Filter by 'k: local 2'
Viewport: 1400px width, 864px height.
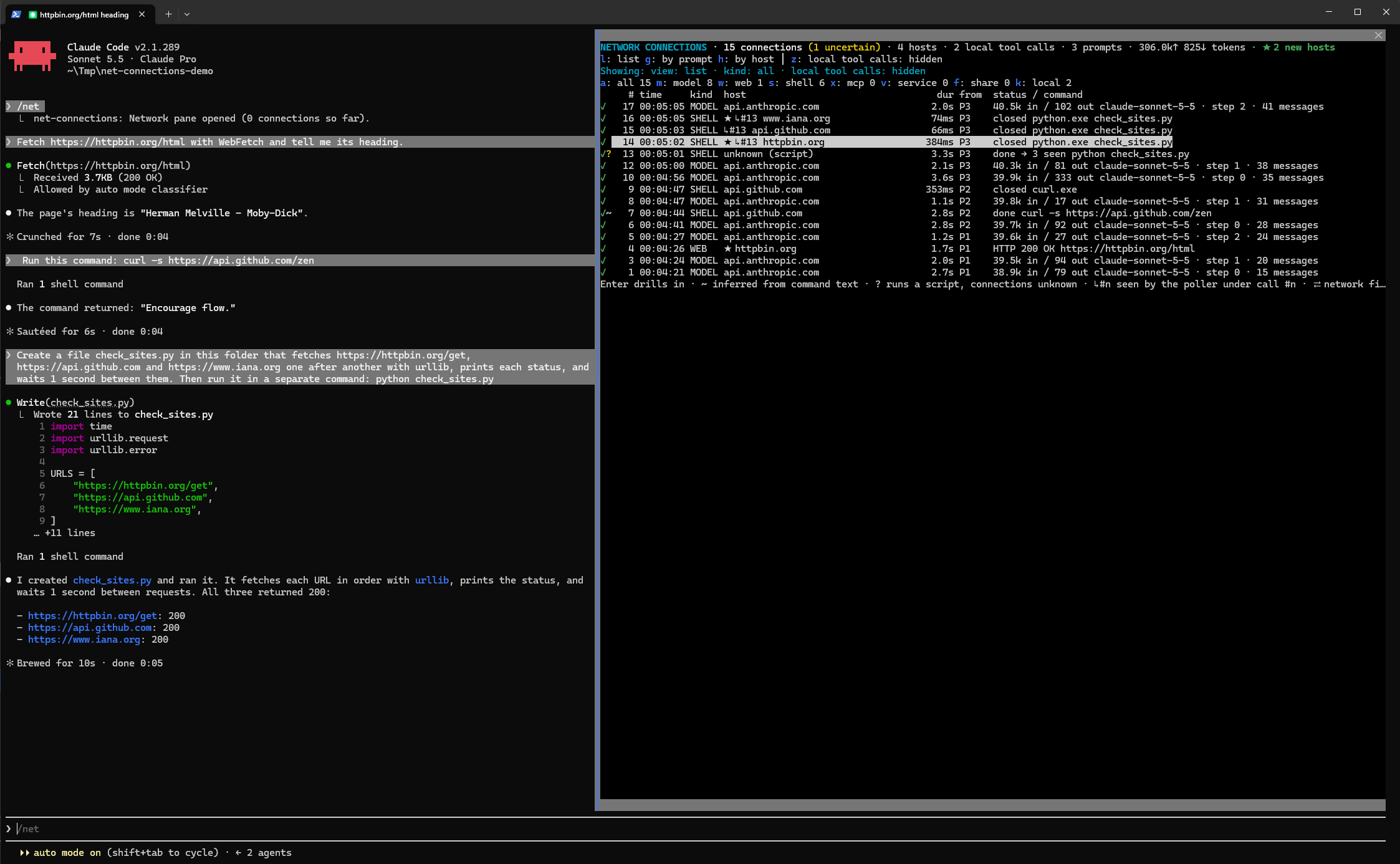tap(1043, 83)
